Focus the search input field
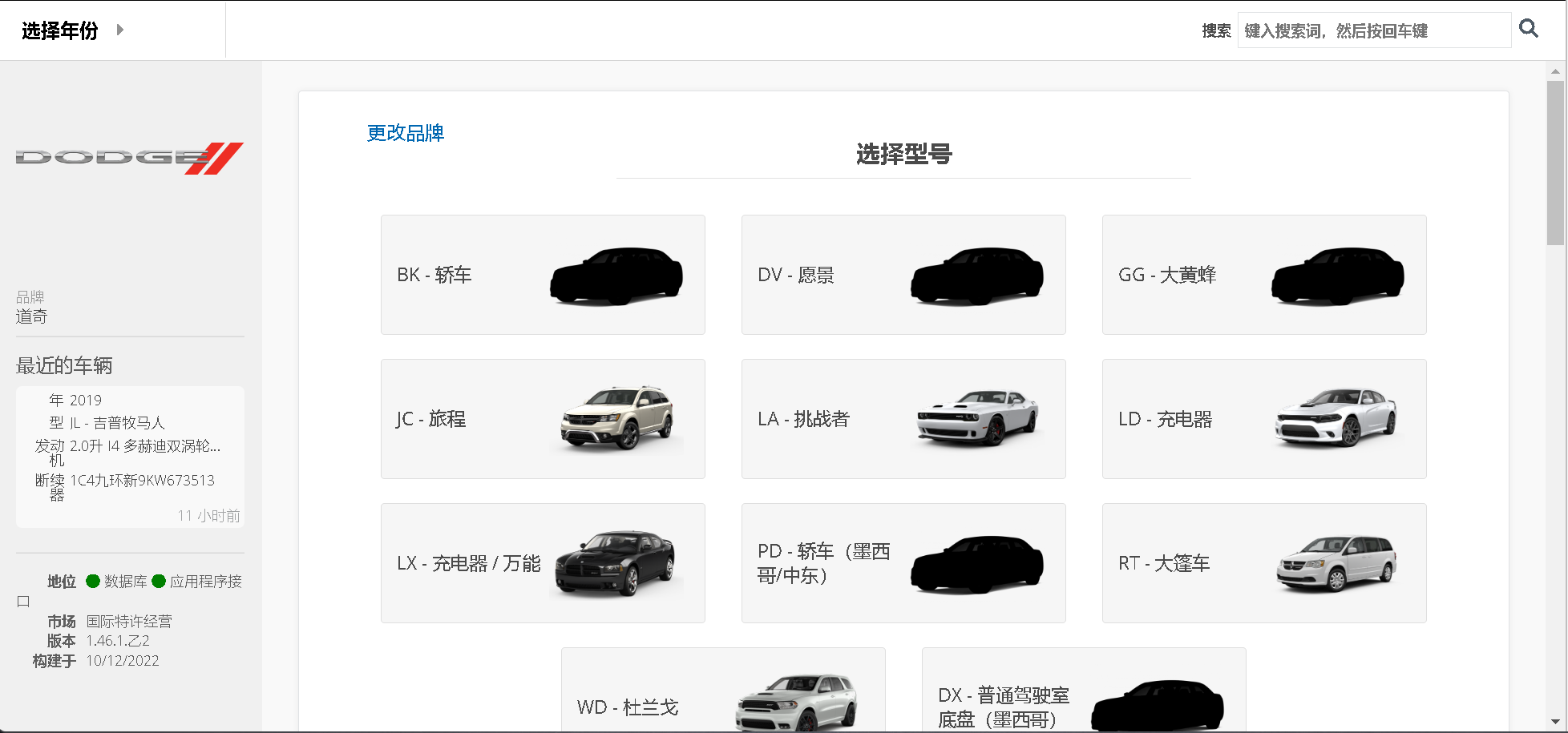This screenshot has width=1568, height=733. point(1373,30)
